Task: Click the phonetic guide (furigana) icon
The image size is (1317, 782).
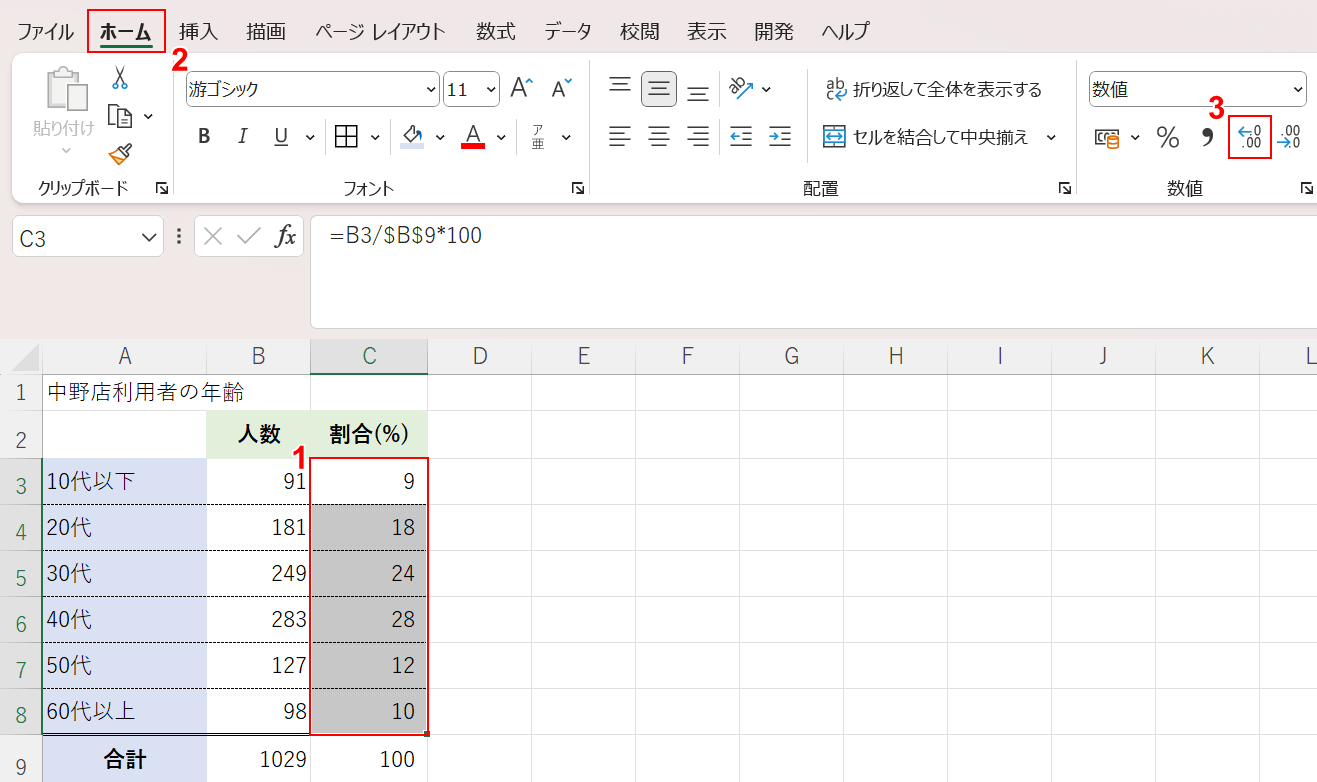Action: (x=538, y=137)
